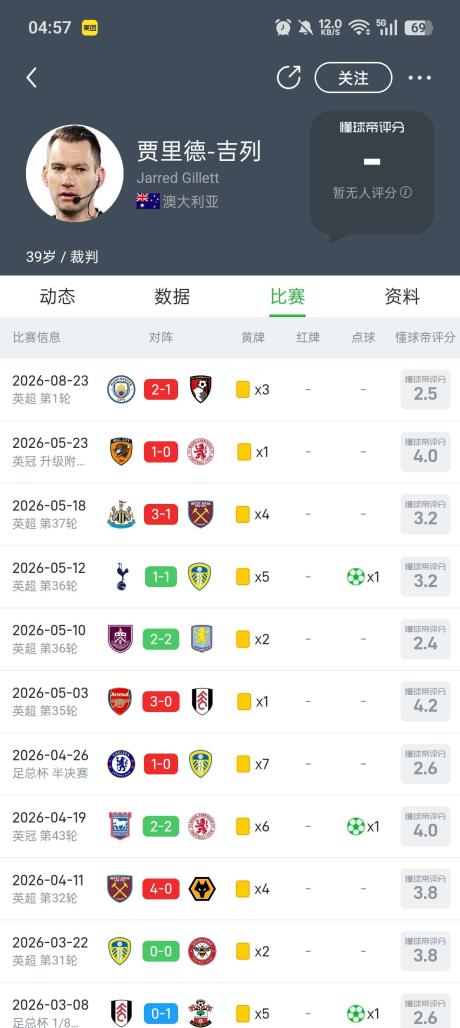Open the share icon beside 关注
460x1028 pixels.
[288, 77]
